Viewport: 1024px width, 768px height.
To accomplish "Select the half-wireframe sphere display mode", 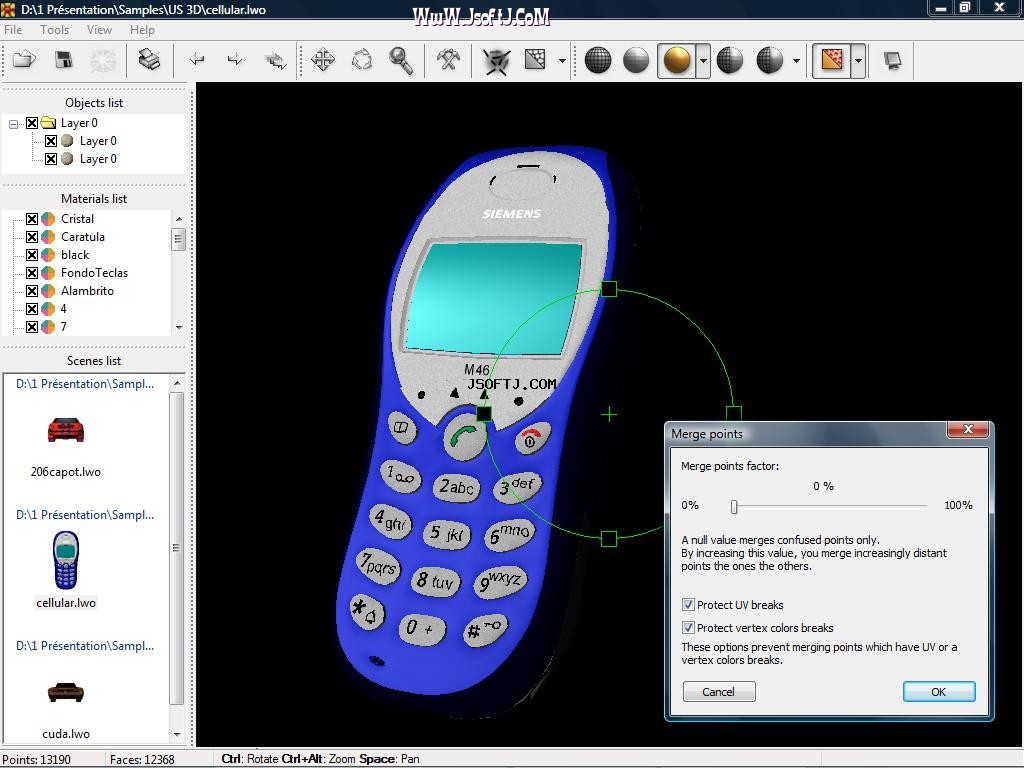I will coord(729,60).
